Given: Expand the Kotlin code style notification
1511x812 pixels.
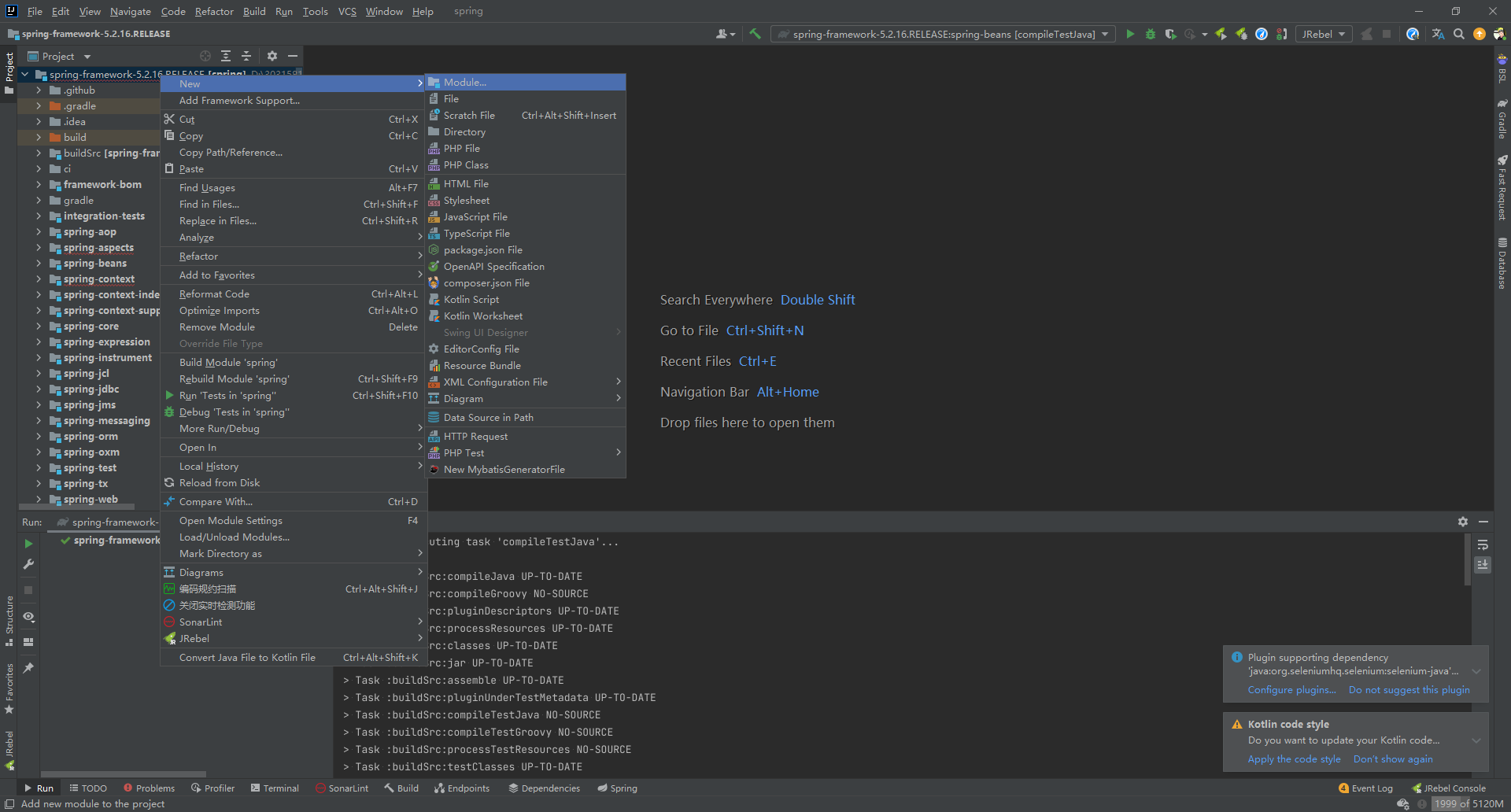Looking at the screenshot, I should click(1476, 740).
